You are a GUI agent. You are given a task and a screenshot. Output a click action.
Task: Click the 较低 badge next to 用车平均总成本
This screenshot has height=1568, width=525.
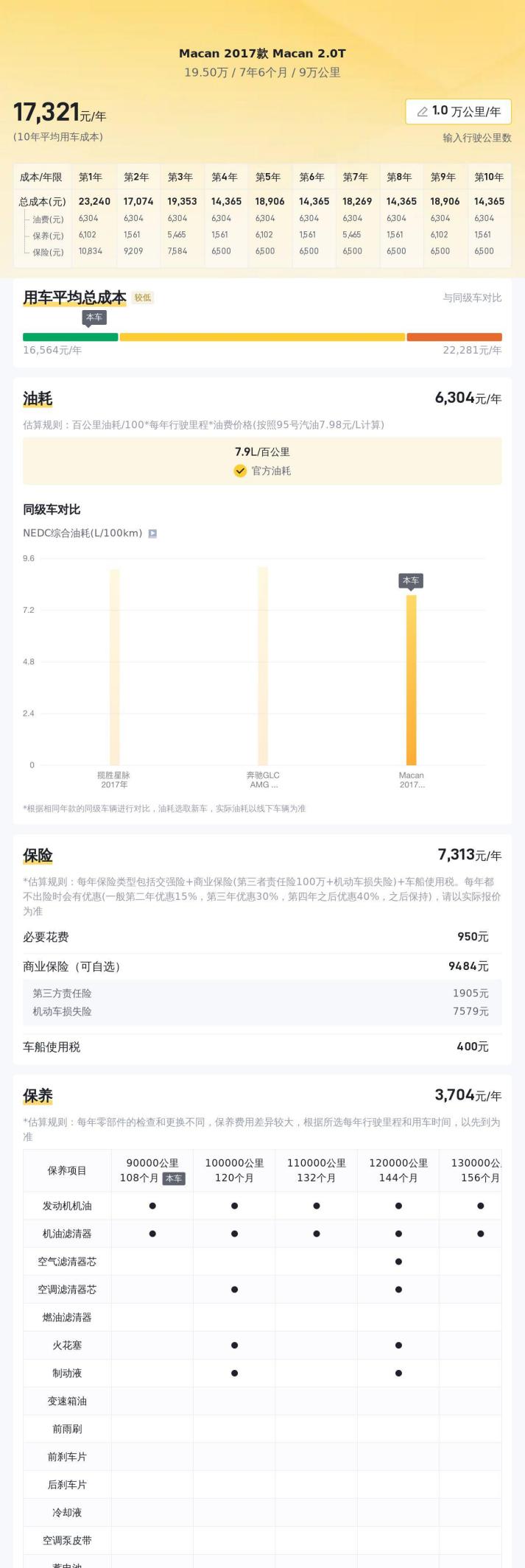[143, 298]
